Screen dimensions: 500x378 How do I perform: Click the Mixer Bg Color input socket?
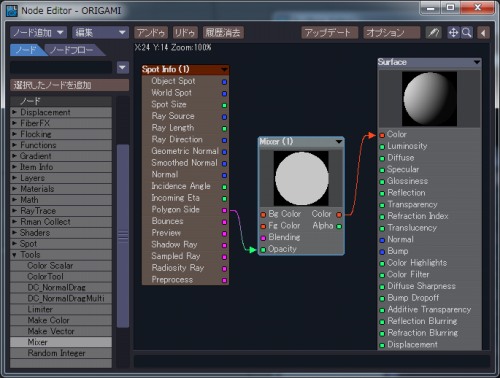pos(263,214)
